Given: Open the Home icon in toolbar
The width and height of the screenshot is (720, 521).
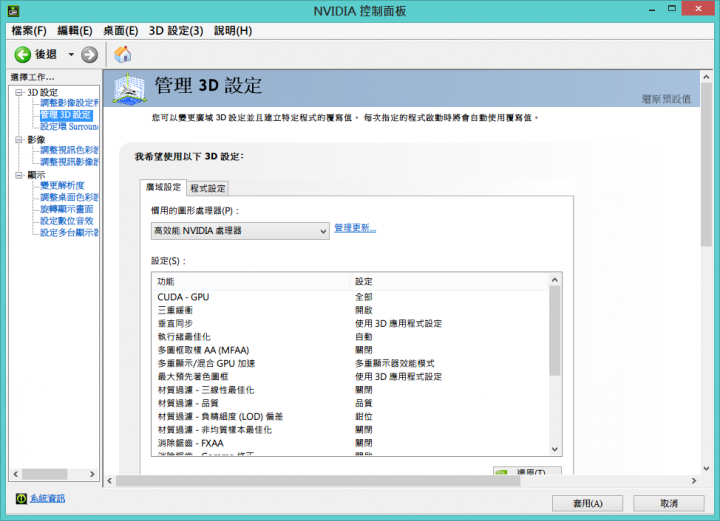Looking at the screenshot, I should click(x=123, y=55).
